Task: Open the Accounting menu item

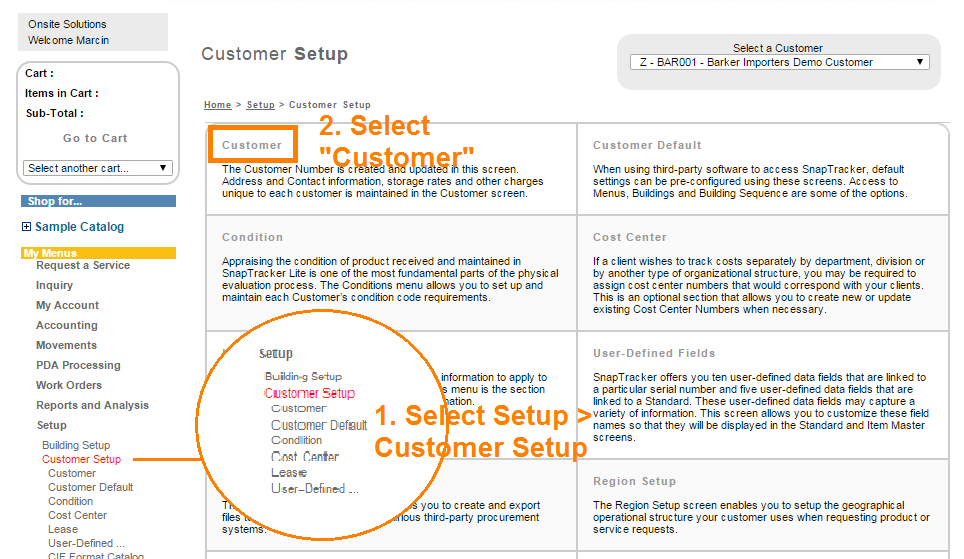Action: [66, 325]
